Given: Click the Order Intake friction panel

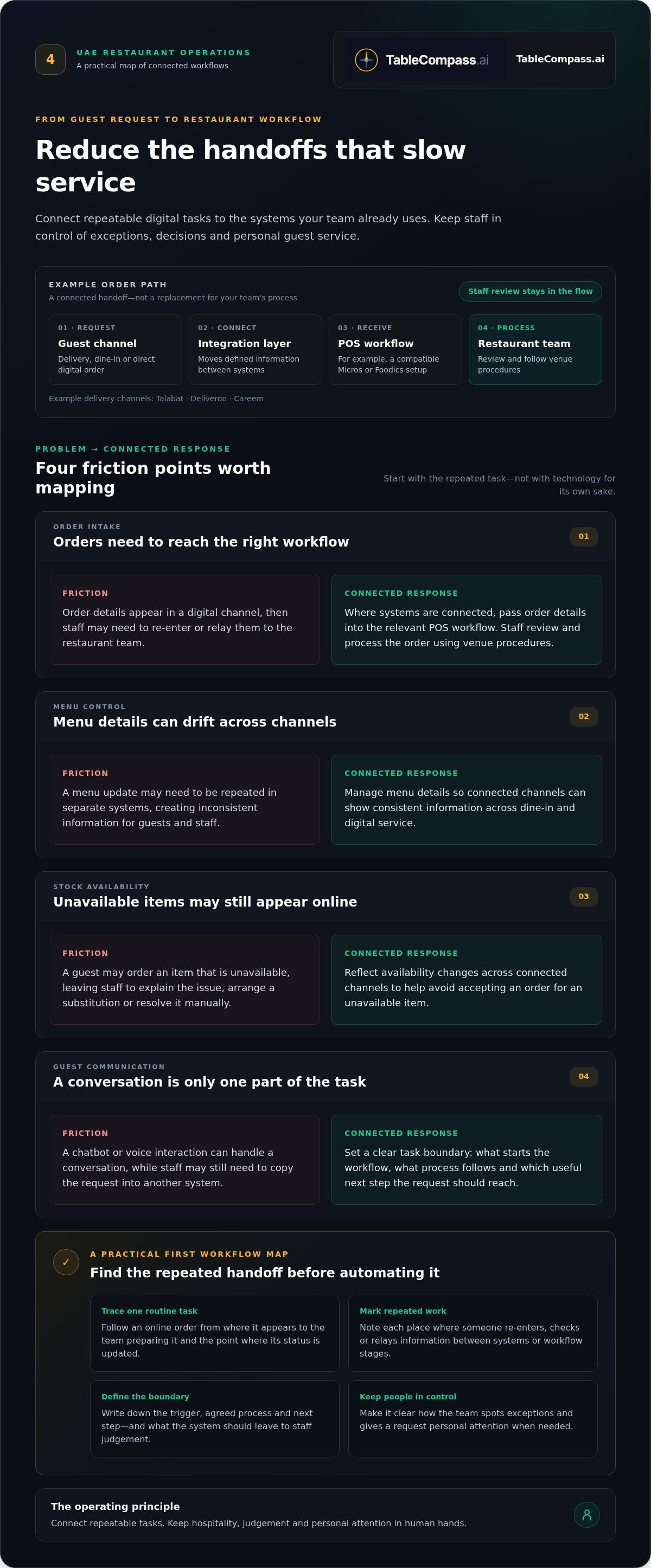Looking at the screenshot, I should (x=184, y=620).
